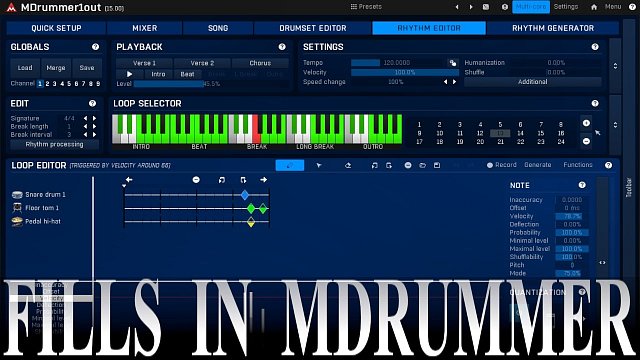Click the Pedal hi-hat icon
Viewport: 640px width, 360px height.
17,222
